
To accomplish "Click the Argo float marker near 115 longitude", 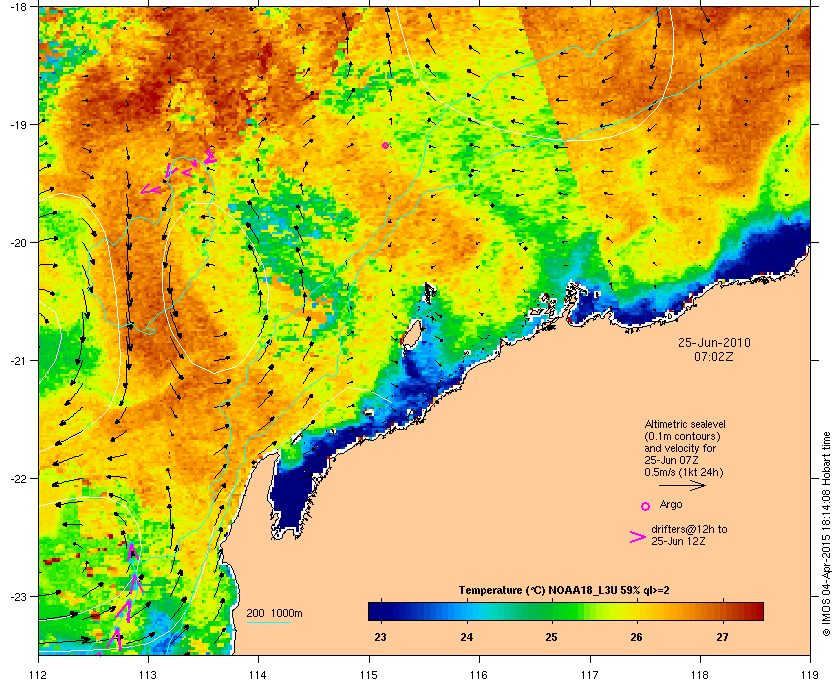I will pyautogui.click(x=386, y=145).
